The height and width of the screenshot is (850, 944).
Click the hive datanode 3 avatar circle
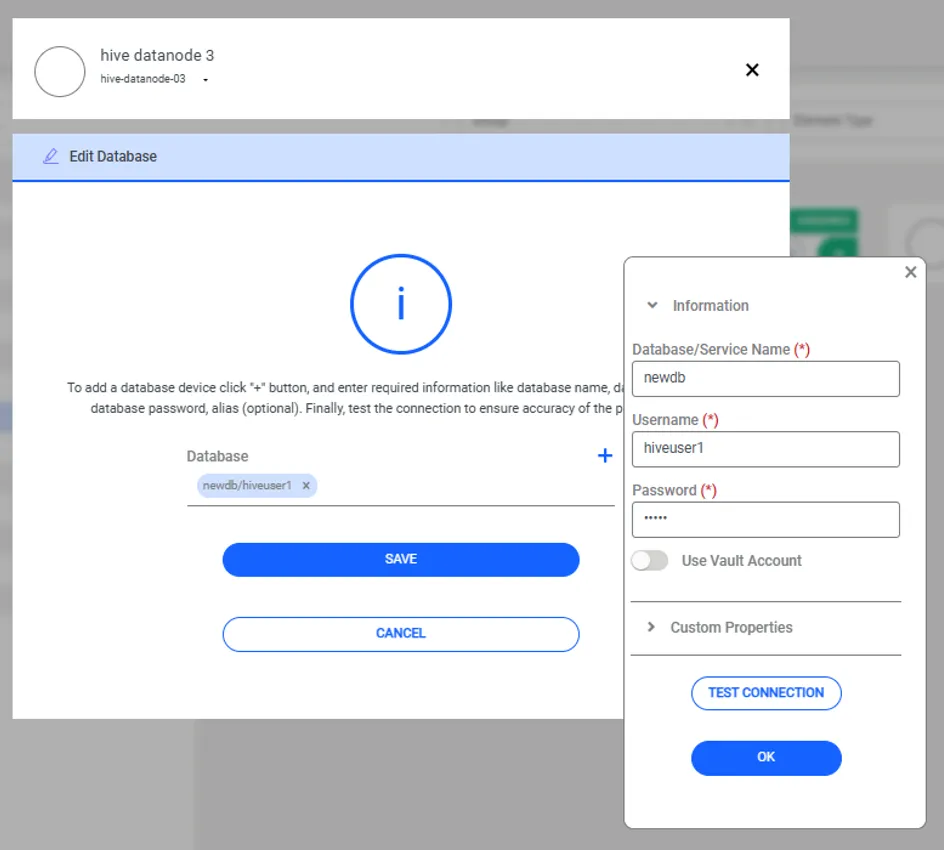(x=60, y=72)
